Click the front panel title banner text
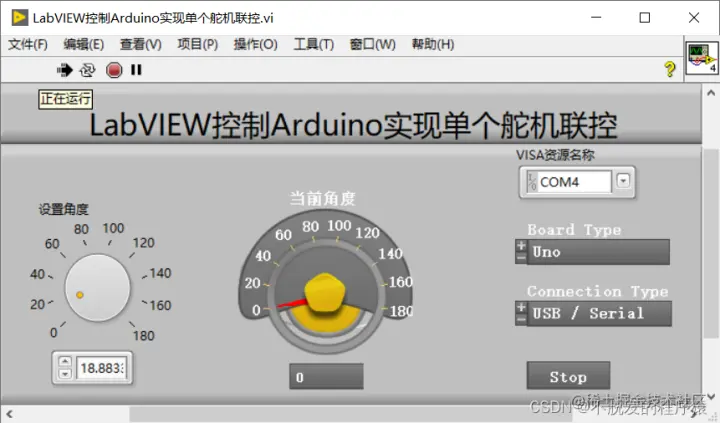The image size is (720, 423). [353, 125]
